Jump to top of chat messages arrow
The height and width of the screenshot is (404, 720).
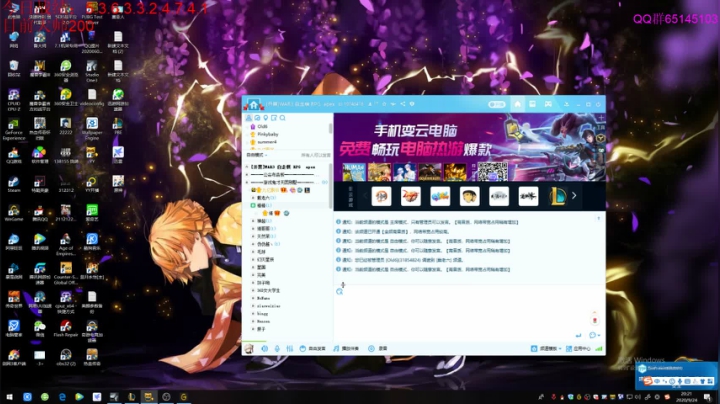click(x=598, y=219)
